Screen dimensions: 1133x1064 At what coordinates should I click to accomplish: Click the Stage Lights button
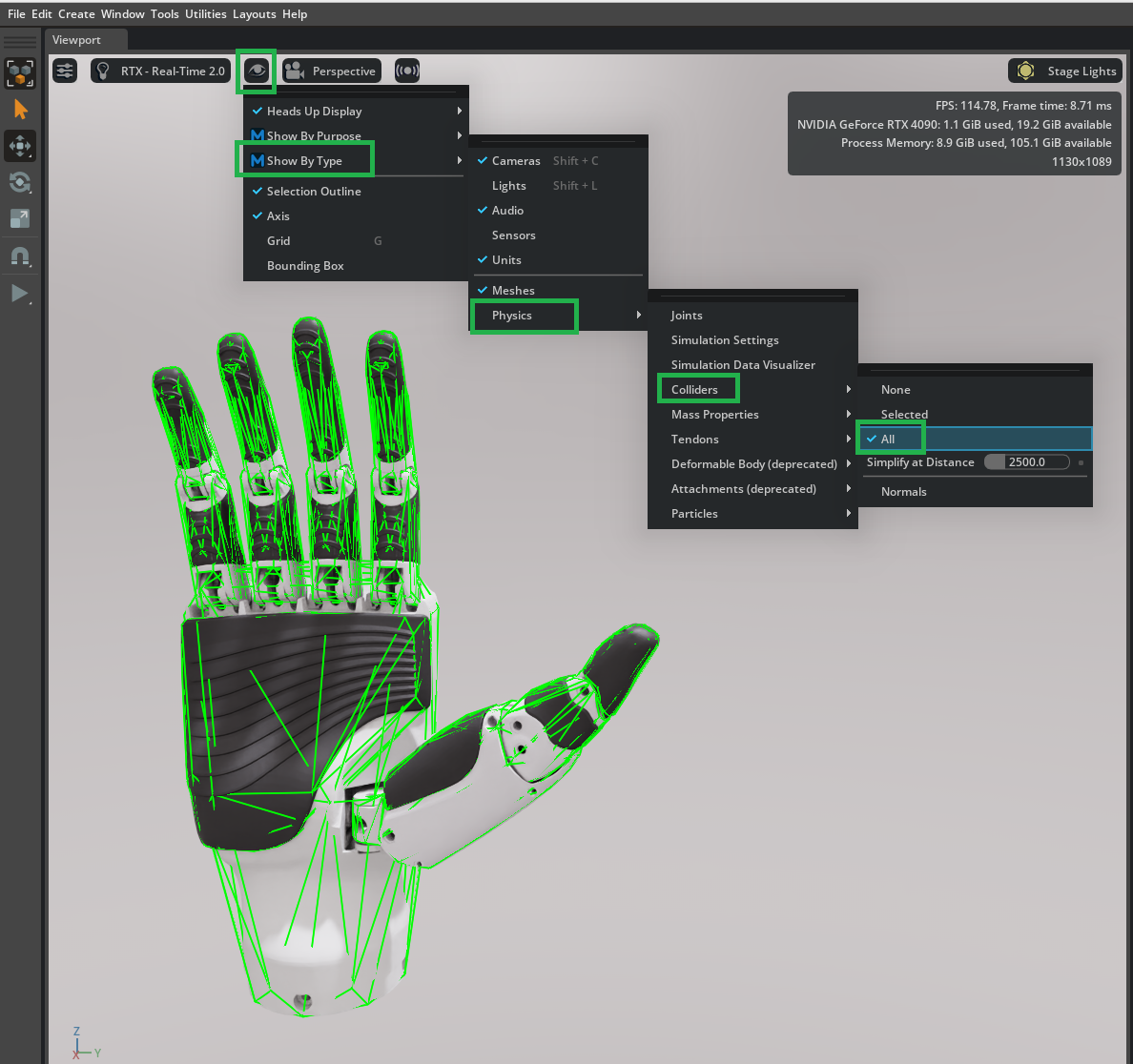pos(1065,71)
